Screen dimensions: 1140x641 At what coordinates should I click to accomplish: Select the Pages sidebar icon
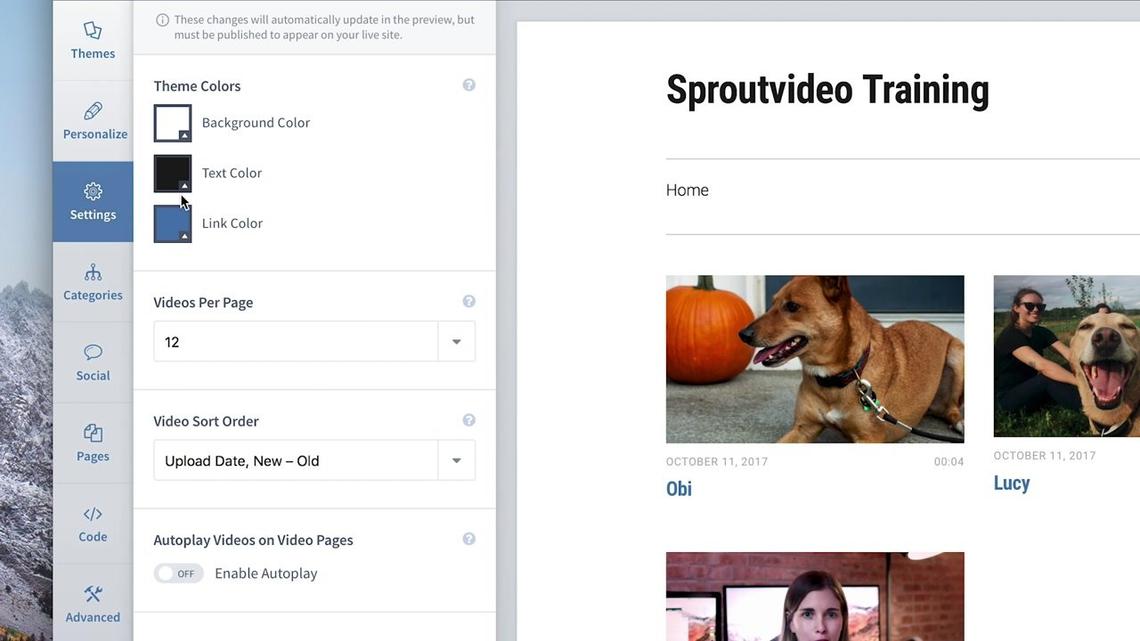click(x=92, y=442)
